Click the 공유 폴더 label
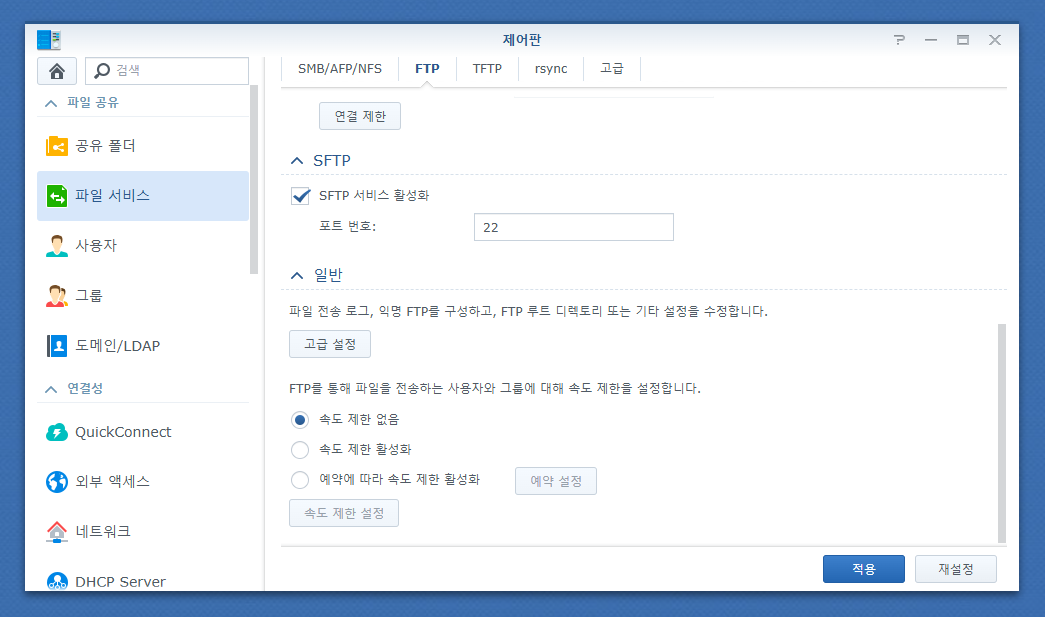 pos(105,146)
